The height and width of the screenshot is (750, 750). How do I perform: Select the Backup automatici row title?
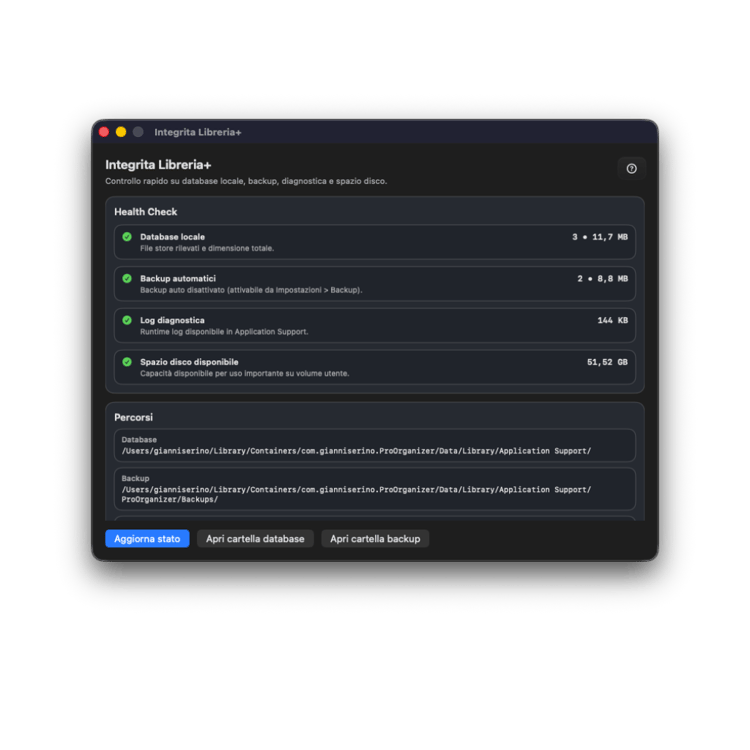[178, 278]
